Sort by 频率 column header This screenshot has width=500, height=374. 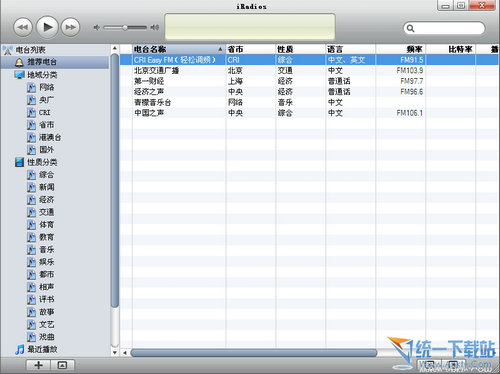tap(401, 49)
